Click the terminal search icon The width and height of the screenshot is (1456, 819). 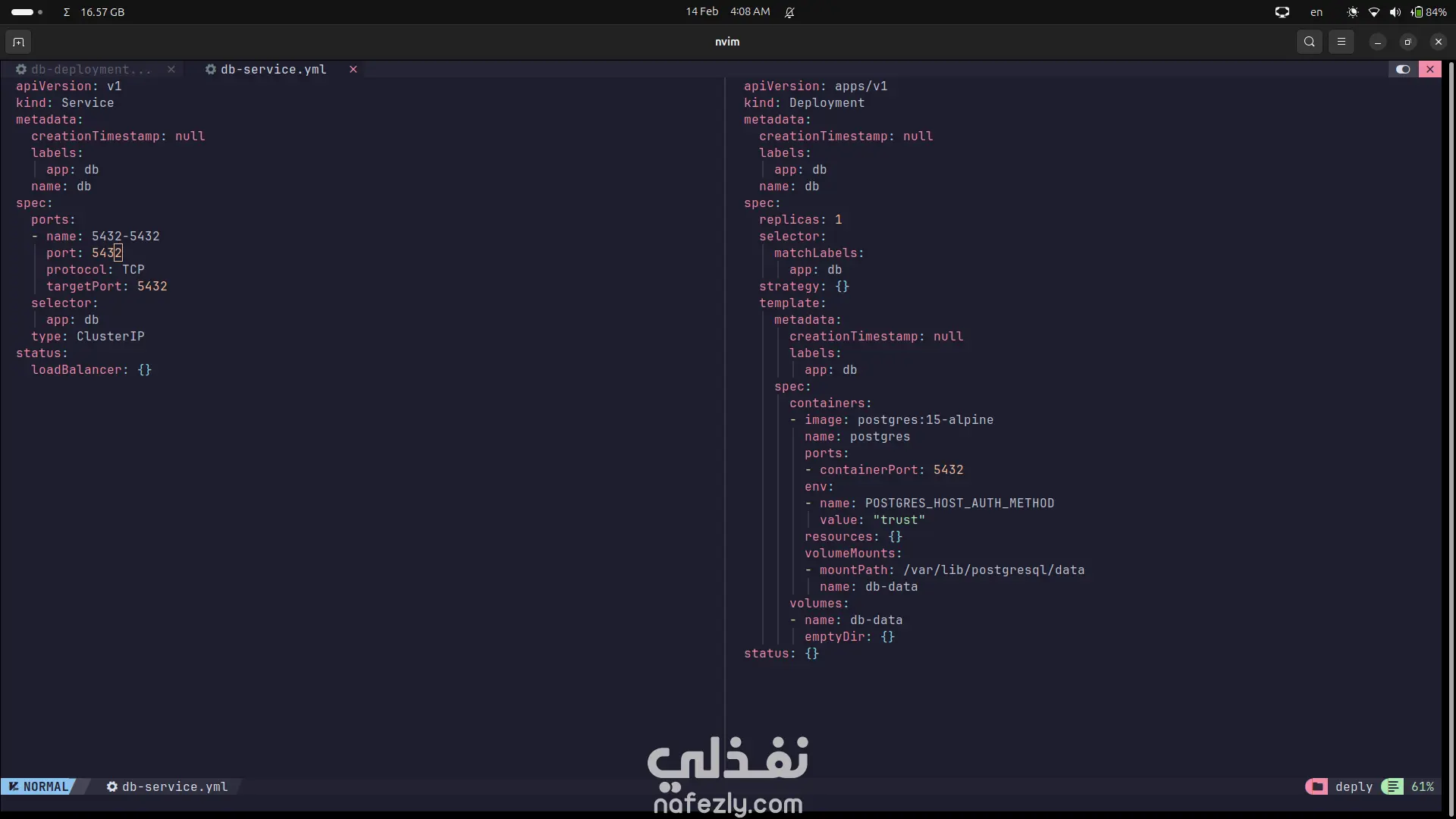[x=1310, y=42]
